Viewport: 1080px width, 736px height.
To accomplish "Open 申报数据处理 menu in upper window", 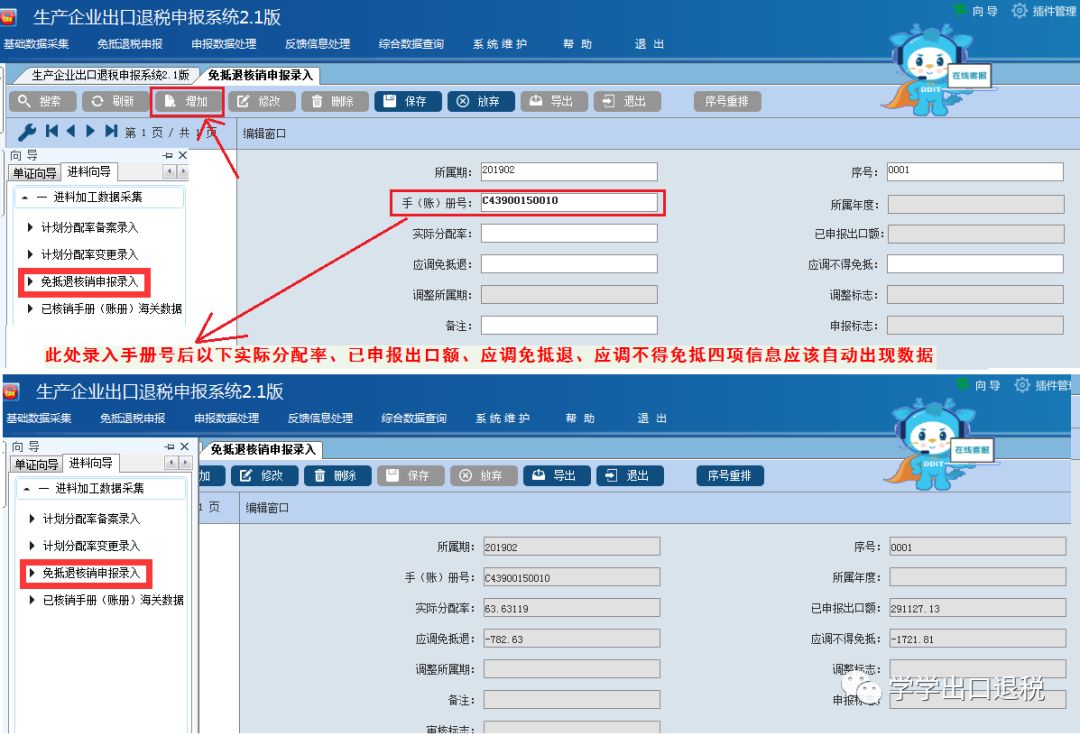I will tap(224, 44).
